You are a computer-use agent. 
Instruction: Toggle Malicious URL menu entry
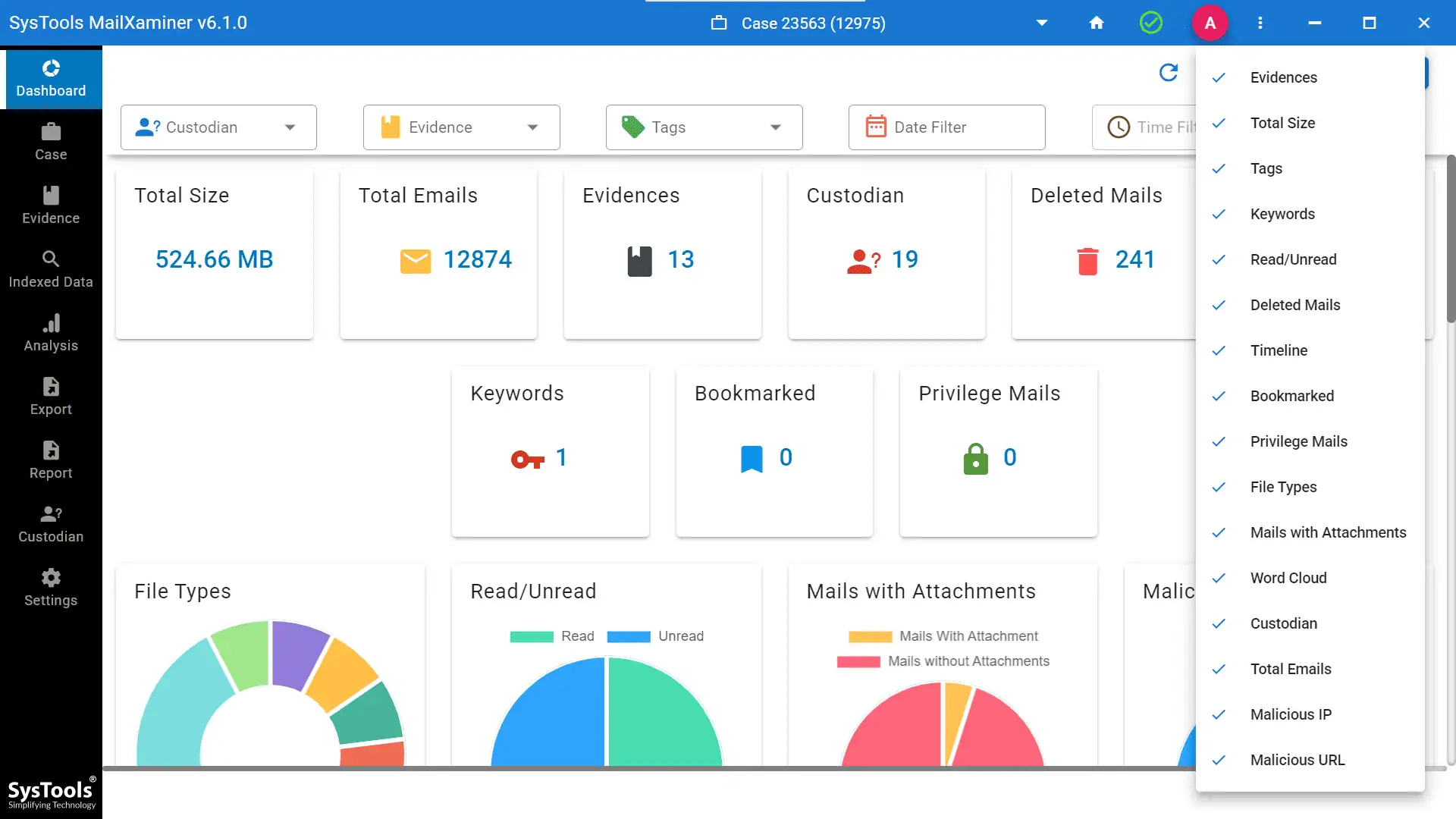pyautogui.click(x=1310, y=760)
